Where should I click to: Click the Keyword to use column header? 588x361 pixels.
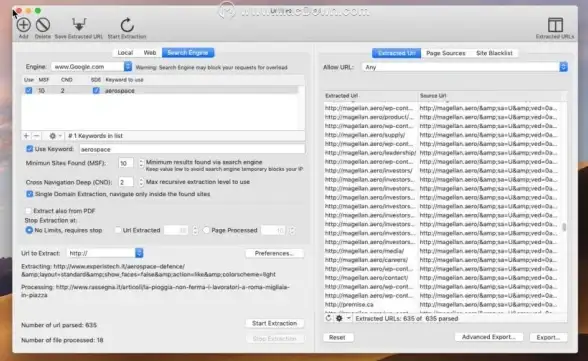click(124, 80)
